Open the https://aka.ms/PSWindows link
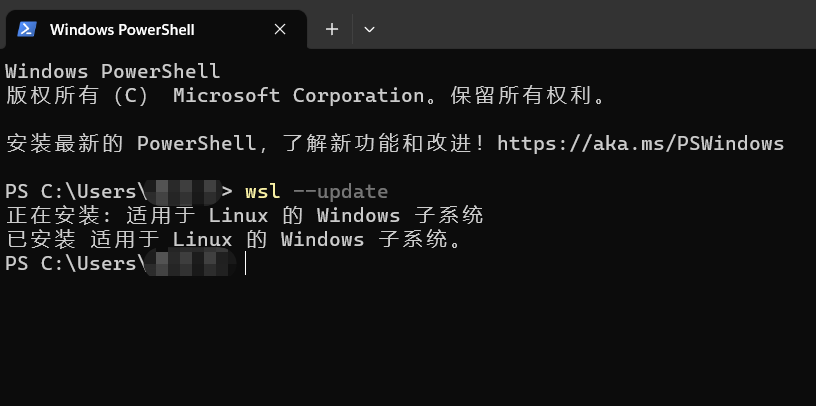 click(641, 143)
